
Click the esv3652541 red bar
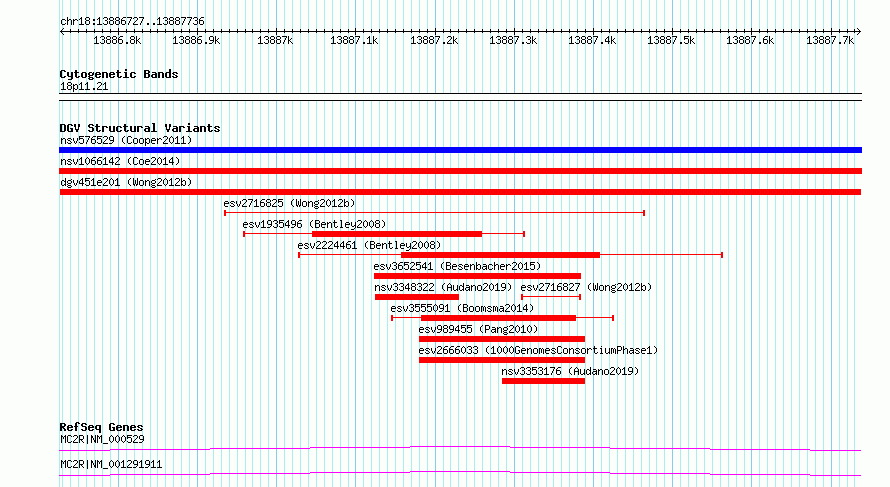pyautogui.click(x=477, y=276)
